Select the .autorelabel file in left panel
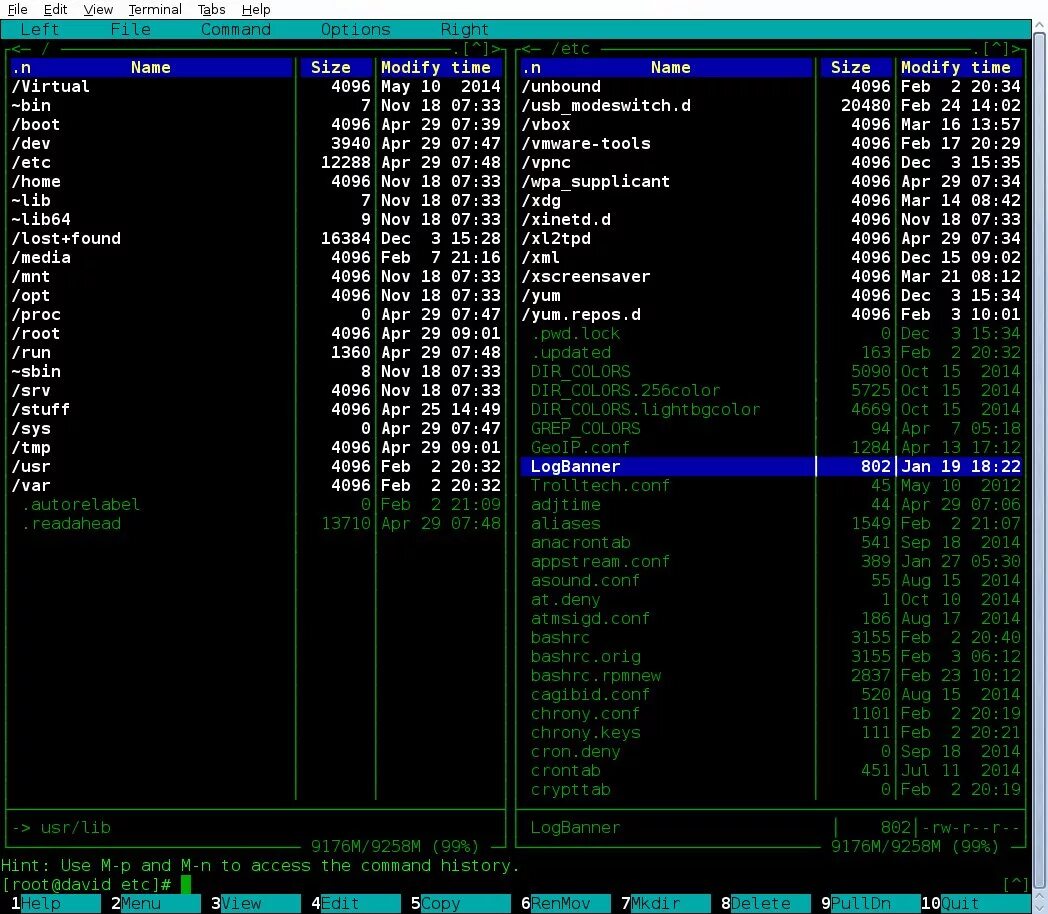Viewport: 1048px width, 914px height. 256,504
